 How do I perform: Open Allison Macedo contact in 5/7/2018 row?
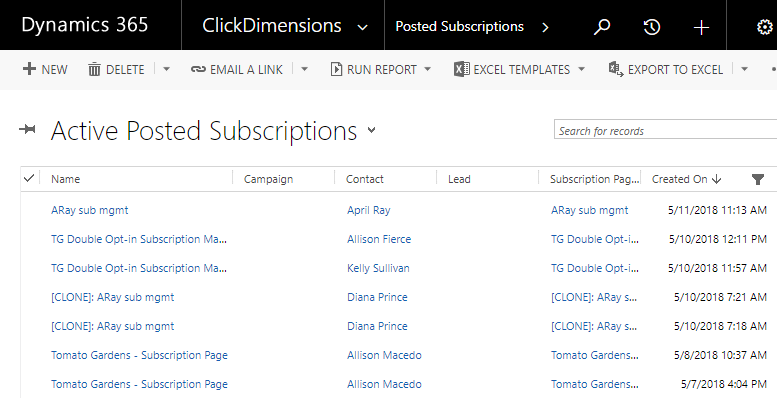[x=384, y=384]
